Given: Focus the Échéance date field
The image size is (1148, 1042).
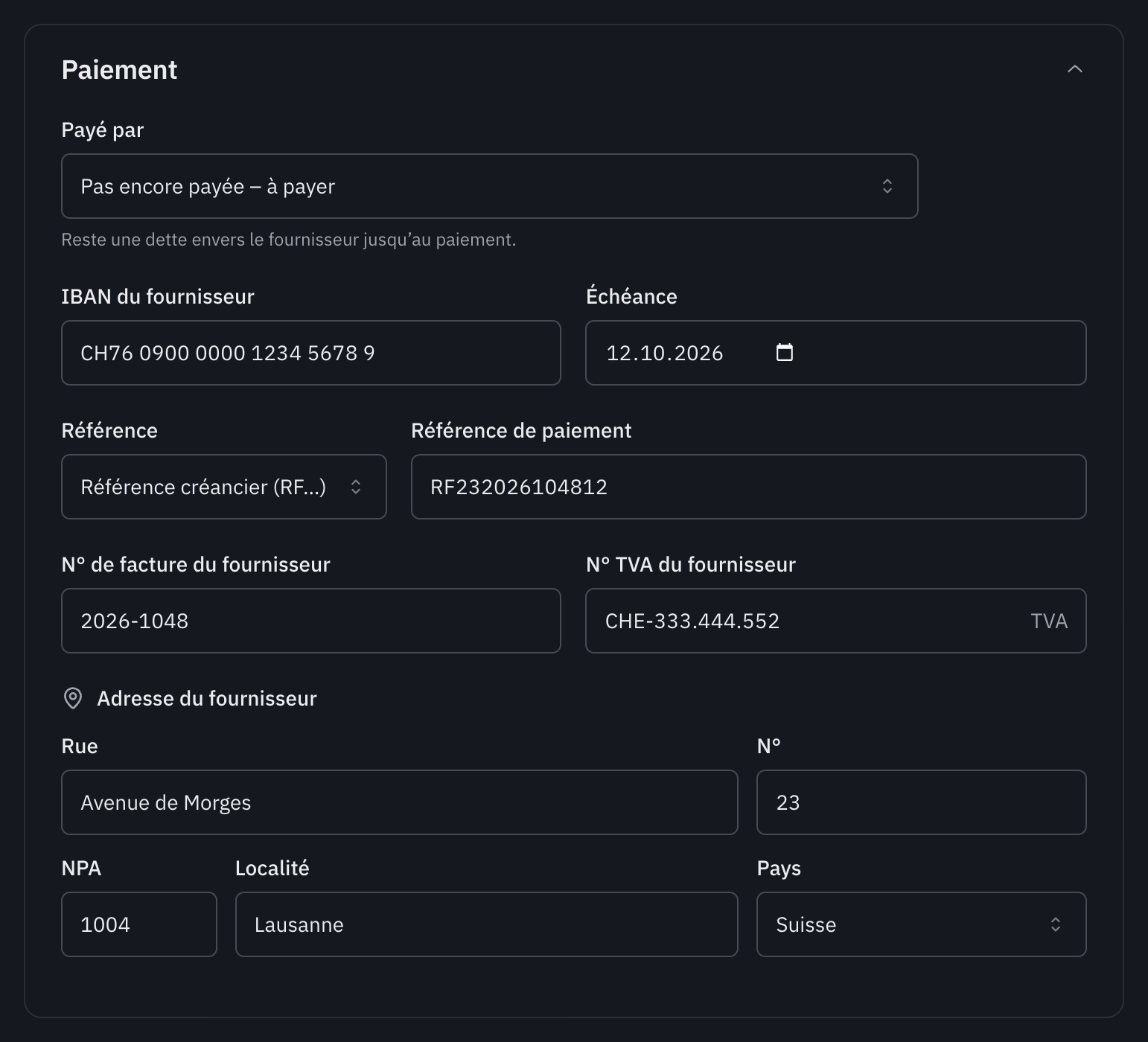Looking at the screenshot, I should 835,353.
